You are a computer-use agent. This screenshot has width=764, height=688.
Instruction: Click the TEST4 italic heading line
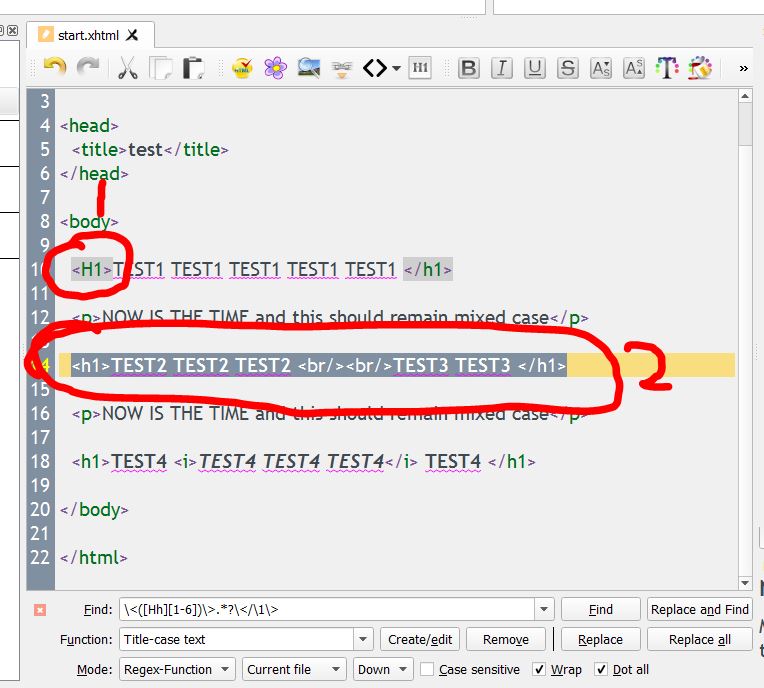pyautogui.click(x=304, y=461)
